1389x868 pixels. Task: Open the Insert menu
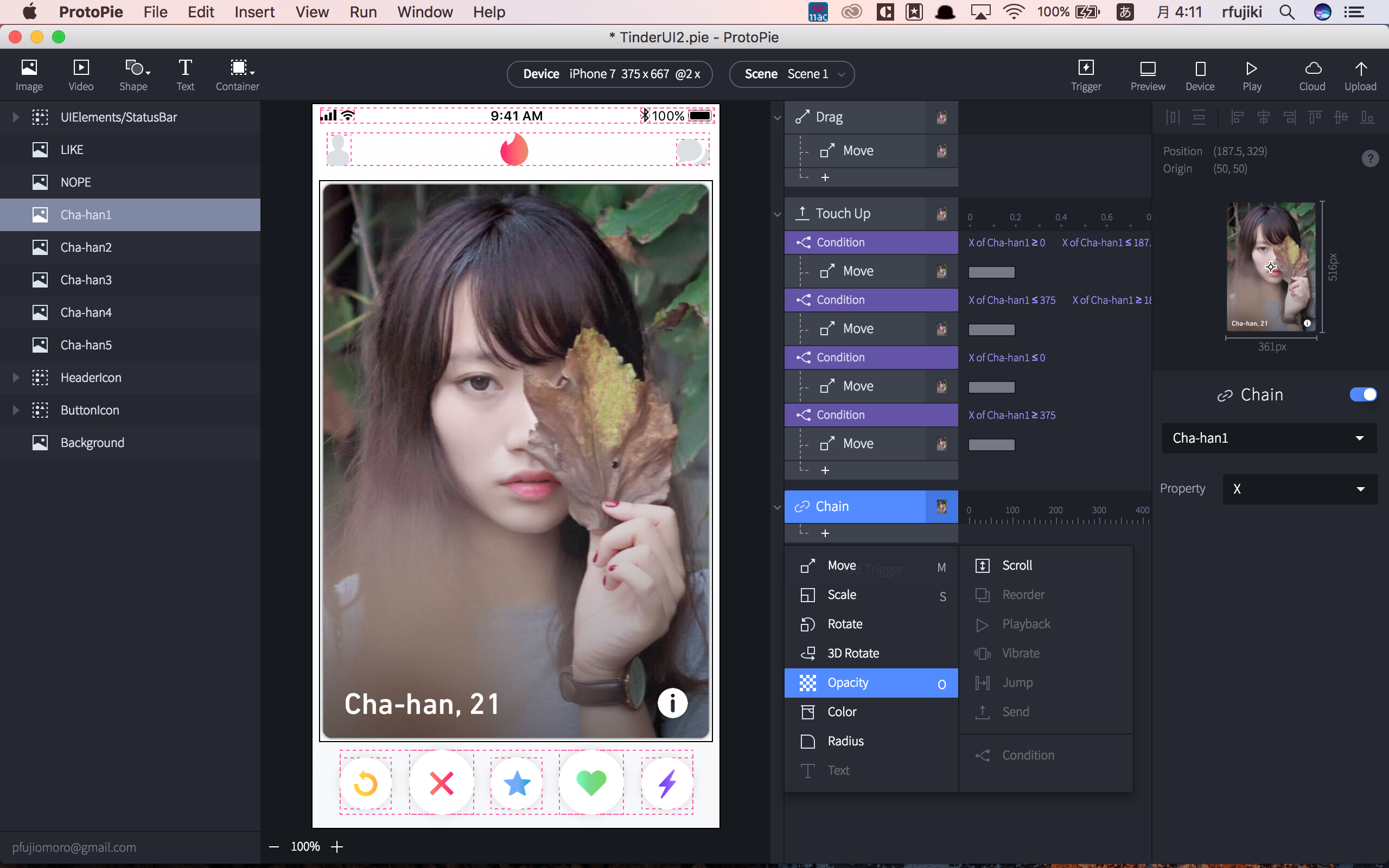tap(253, 12)
